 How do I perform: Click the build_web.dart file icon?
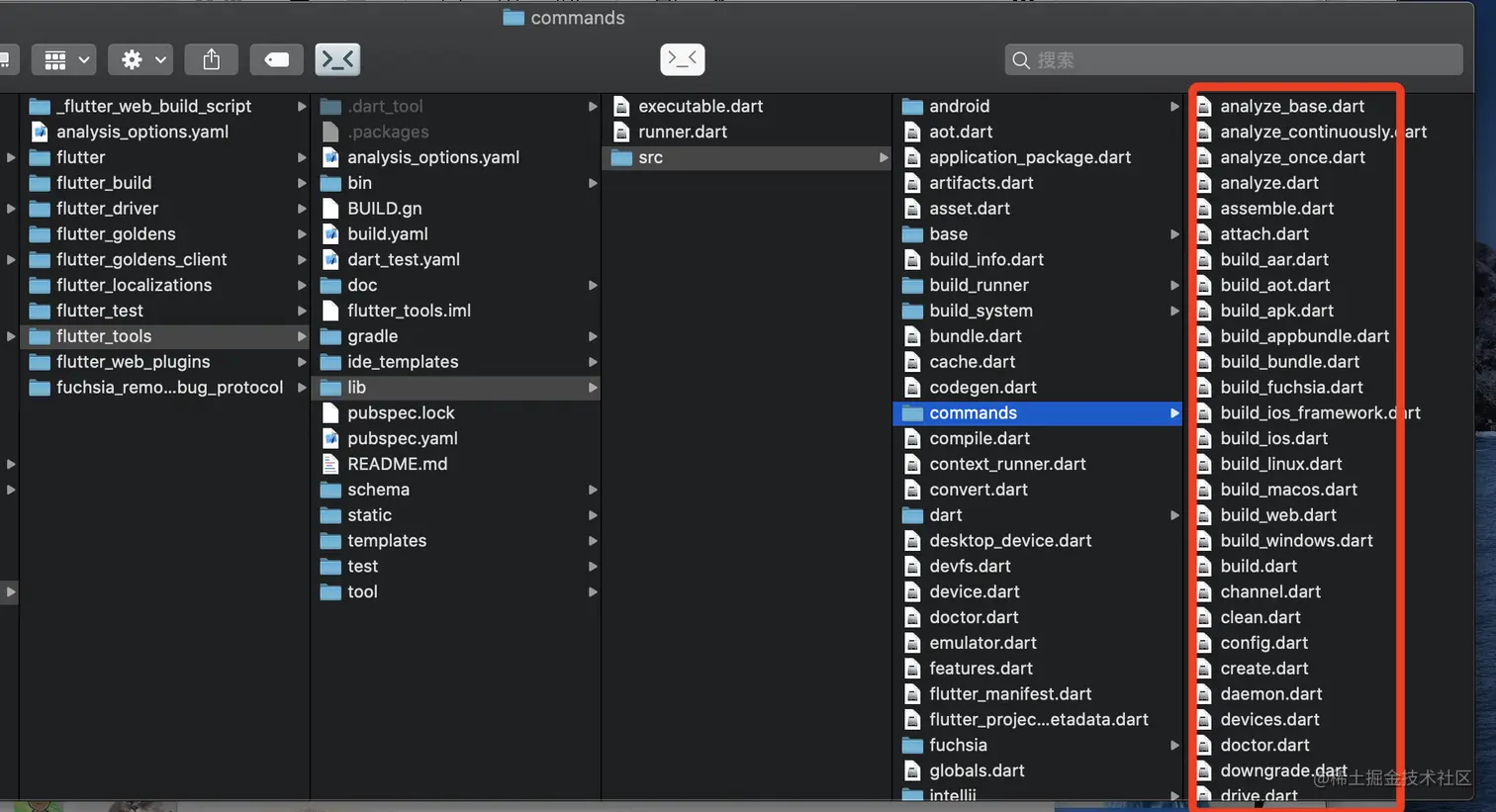(1203, 515)
